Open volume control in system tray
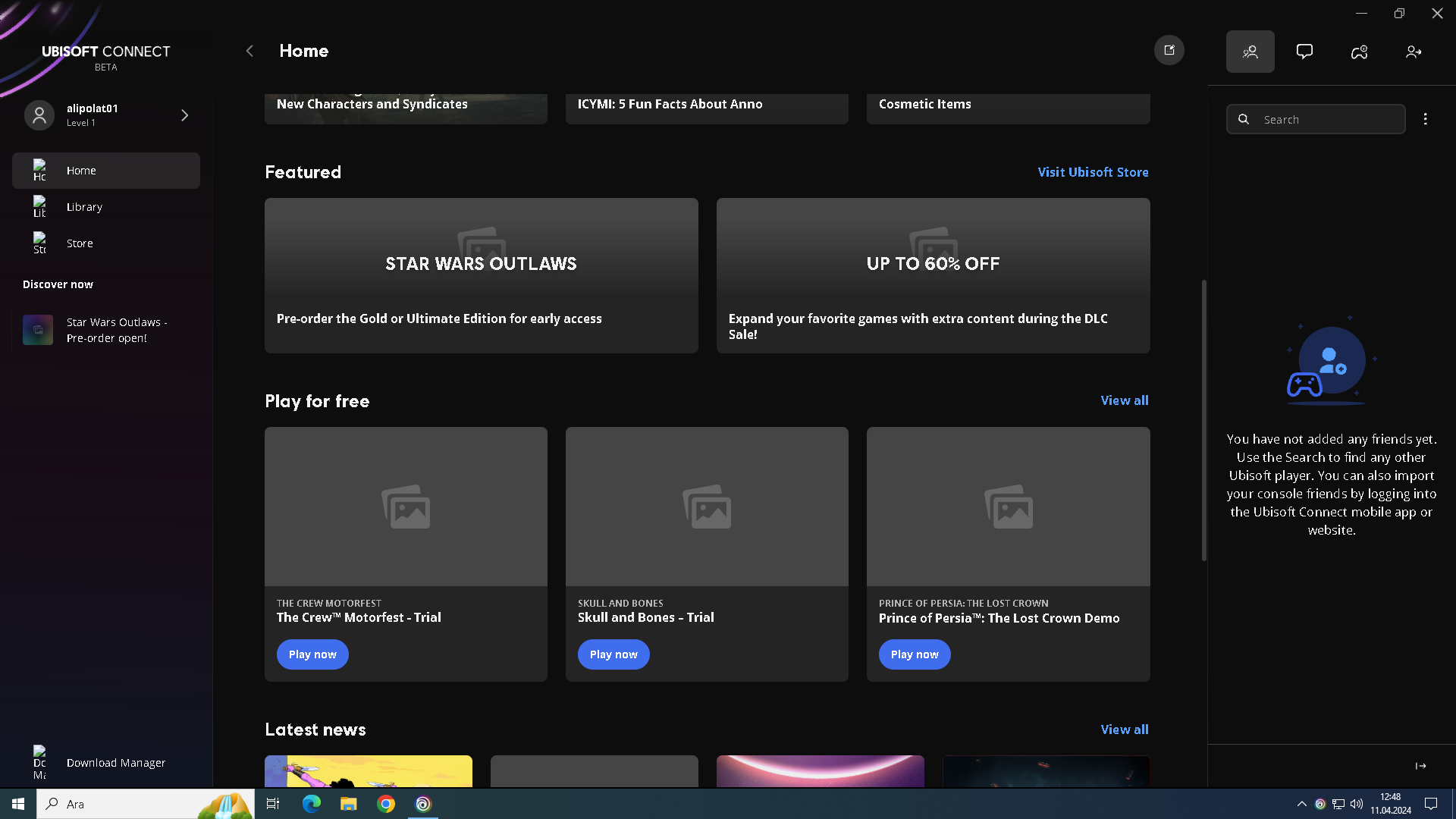1456x819 pixels. (1357, 804)
